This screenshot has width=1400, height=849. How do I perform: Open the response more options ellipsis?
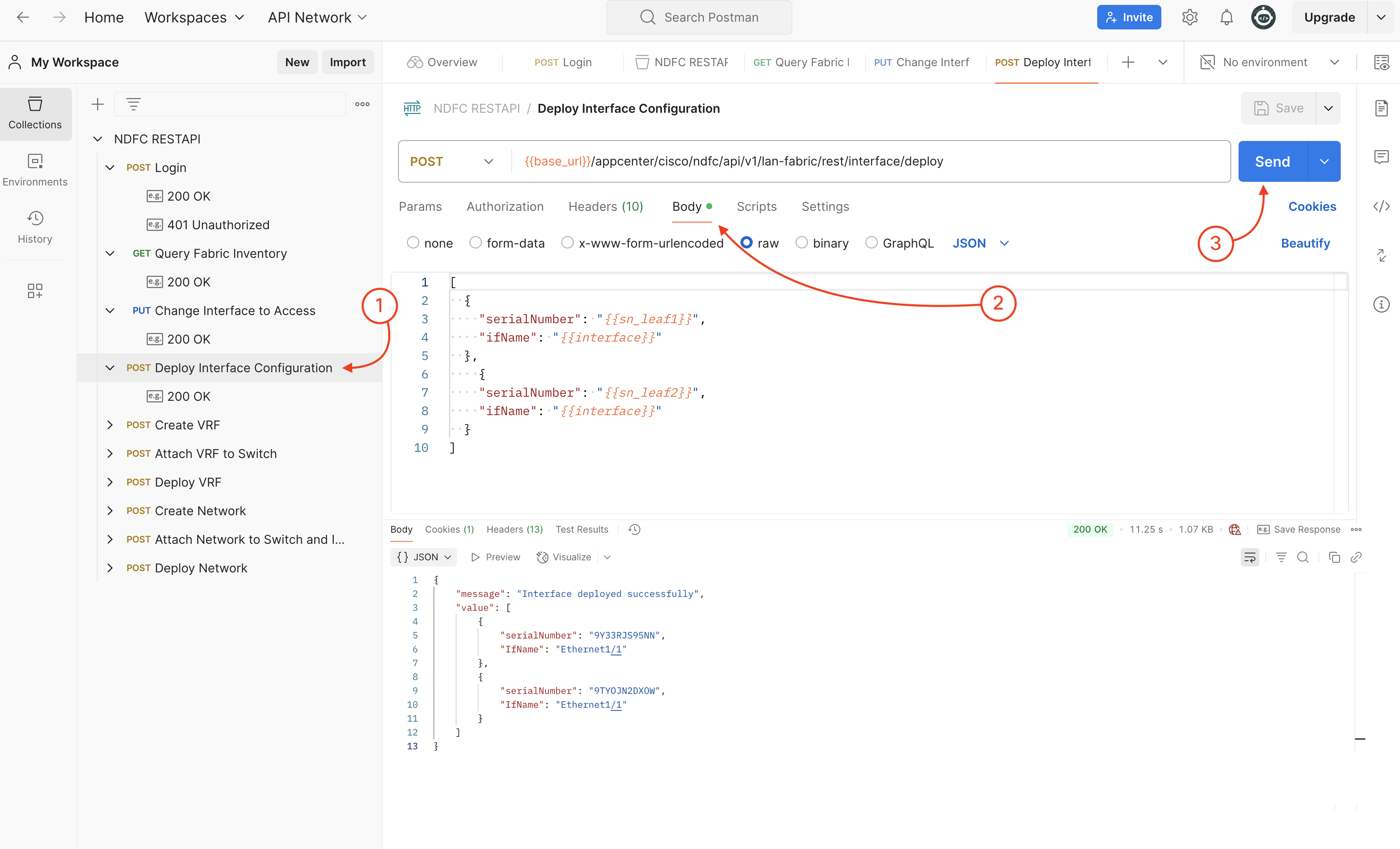click(x=1356, y=529)
